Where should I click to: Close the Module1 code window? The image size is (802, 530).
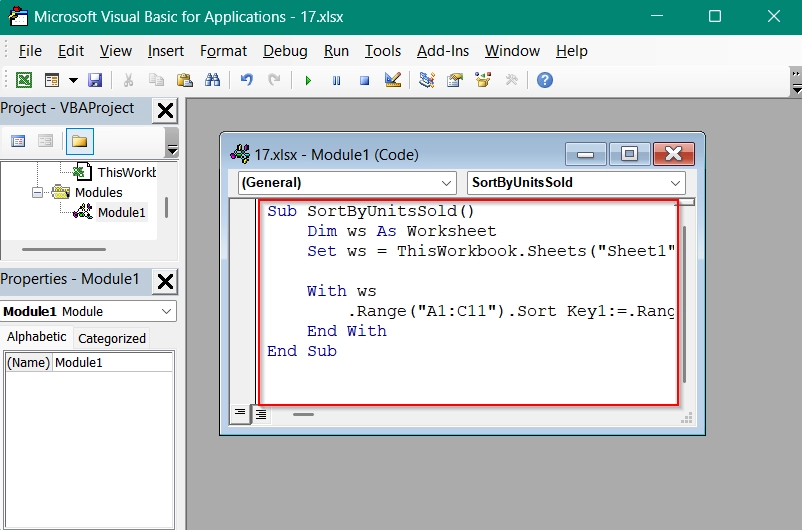[674, 154]
